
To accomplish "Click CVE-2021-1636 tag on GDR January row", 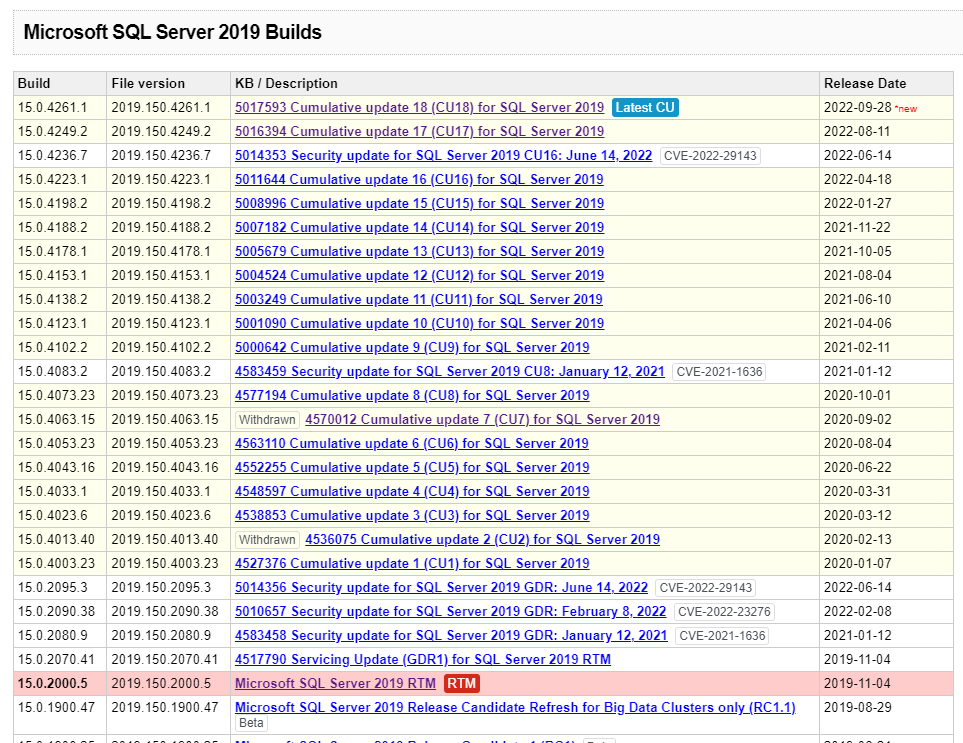I will (x=722, y=636).
